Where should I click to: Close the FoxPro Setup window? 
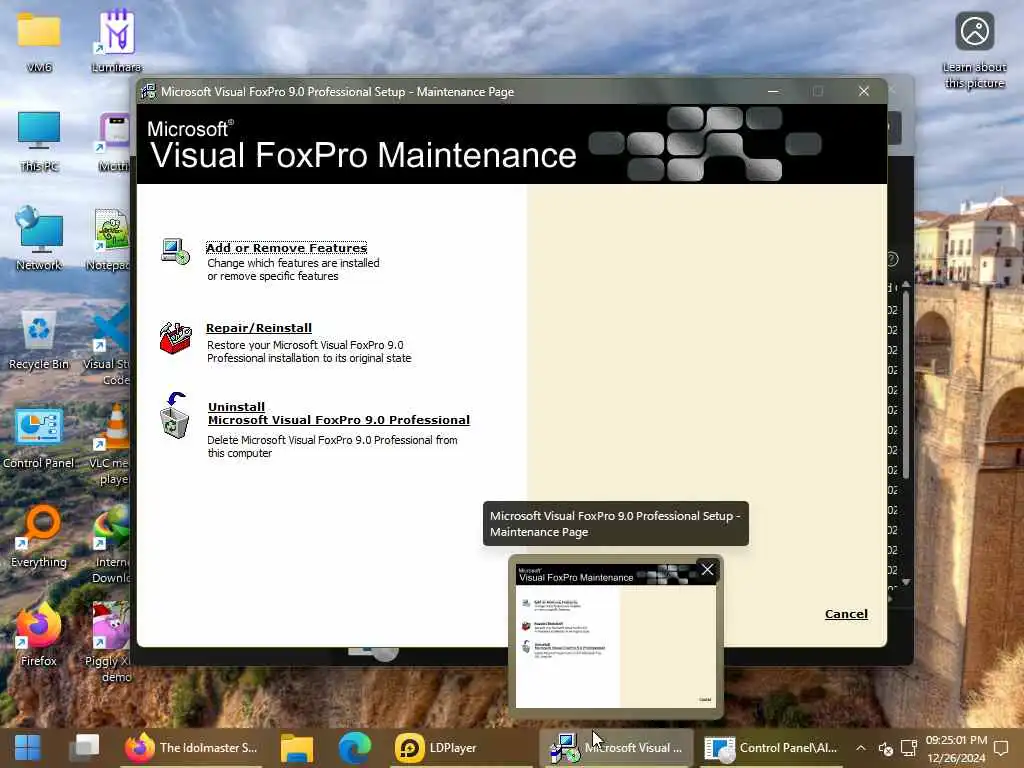tap(864, 91)
